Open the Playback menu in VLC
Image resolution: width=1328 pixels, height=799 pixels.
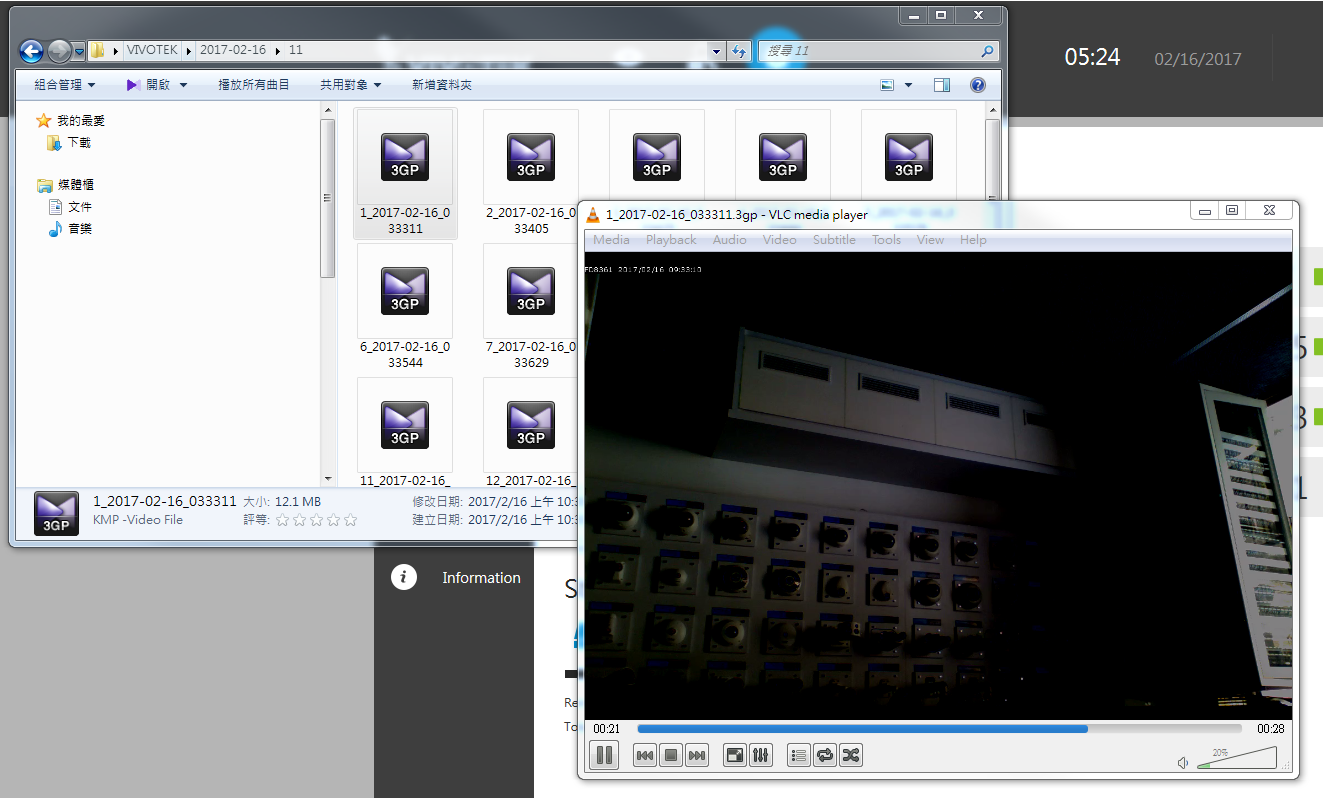tap(671, 239)
